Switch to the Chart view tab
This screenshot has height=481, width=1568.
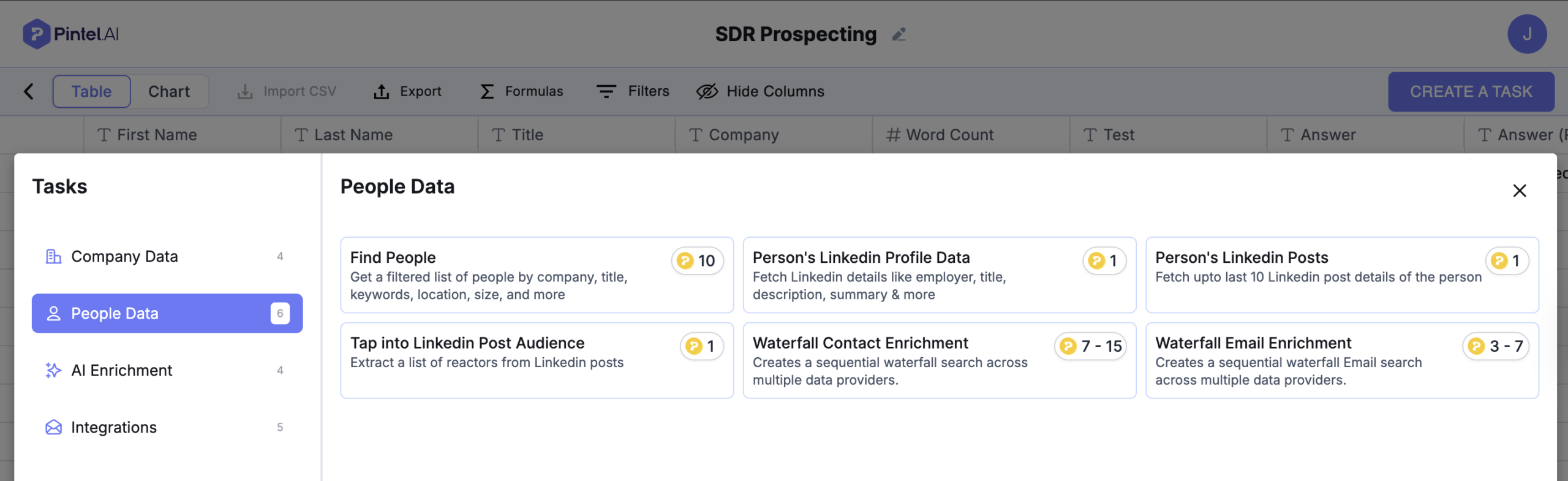(169, 91)
